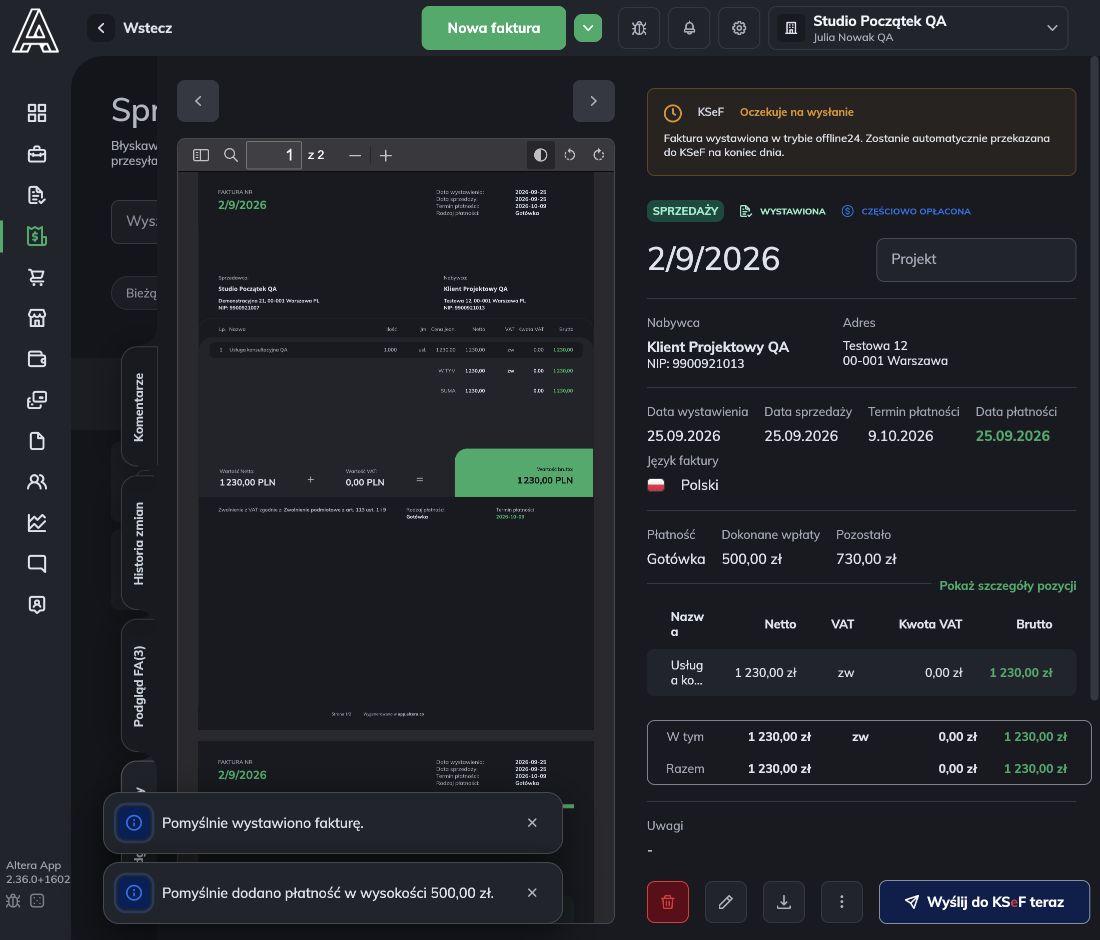Viewport: 1100px width, 940px height.
Task: Open the chat message sidebar icon
Action: click(36, 563)
